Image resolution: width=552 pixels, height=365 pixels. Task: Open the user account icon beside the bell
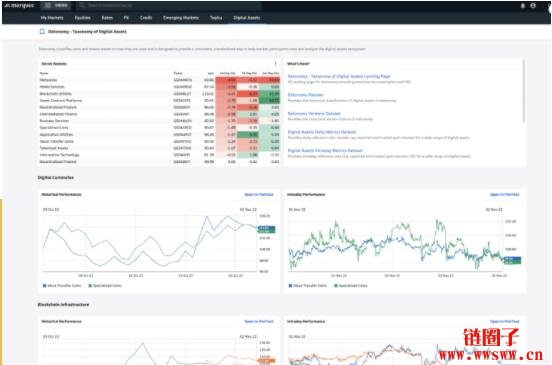(533, 6)
